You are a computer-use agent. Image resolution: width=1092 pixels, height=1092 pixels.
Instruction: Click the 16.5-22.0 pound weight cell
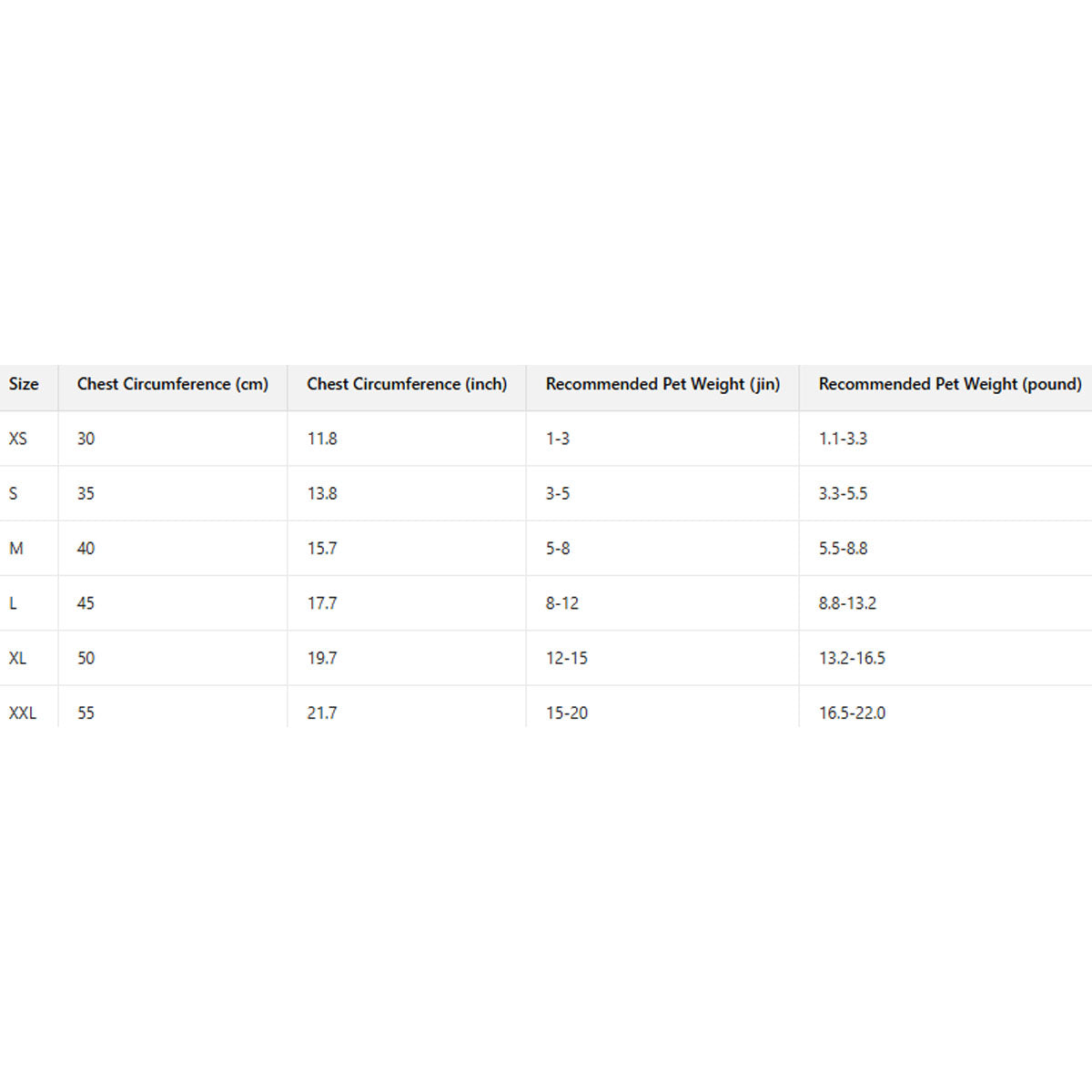(x=852, y=713)
